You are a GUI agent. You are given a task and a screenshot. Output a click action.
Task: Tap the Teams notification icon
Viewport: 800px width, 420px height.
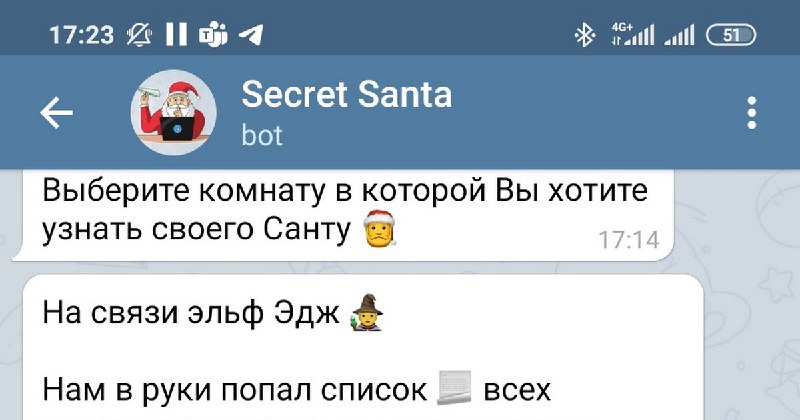(x=213, y=36)
